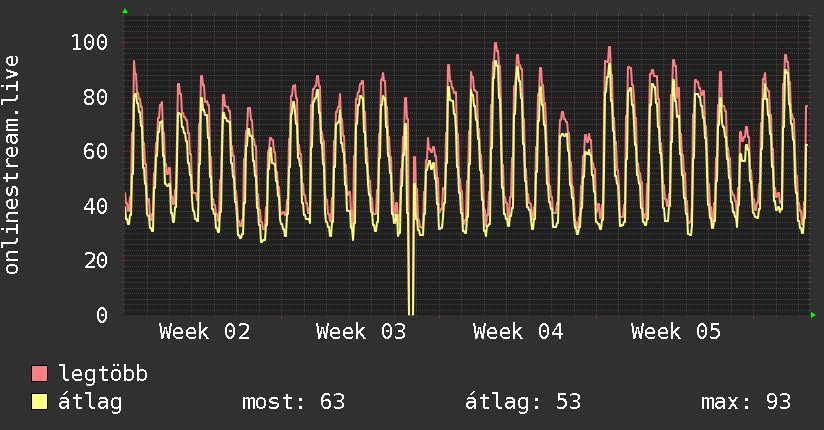The width and height of the screenshot is (824, 430).
Task: Click the Week 02 axis label
Action: pyautogui.click(x=204, y=332)
